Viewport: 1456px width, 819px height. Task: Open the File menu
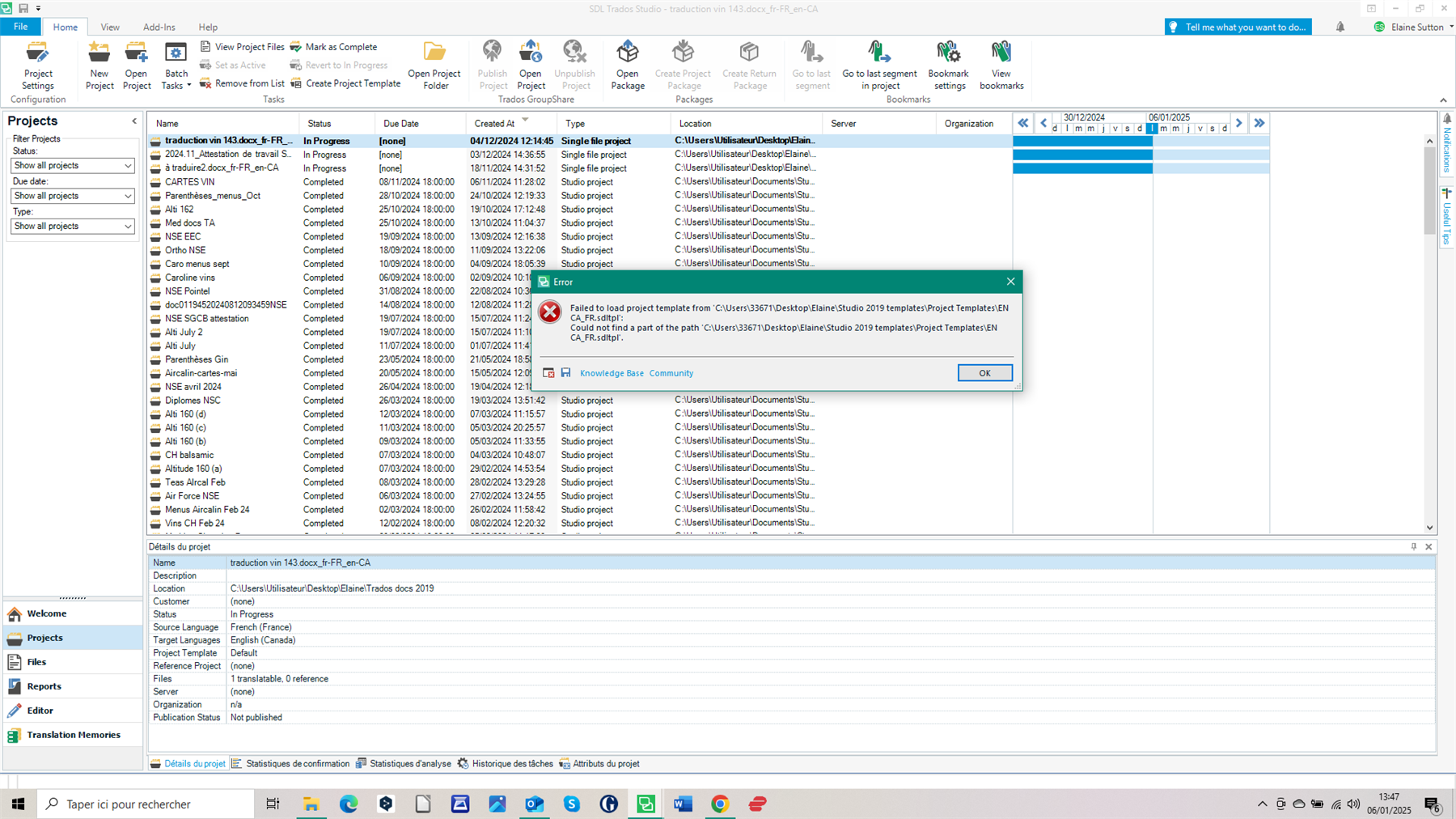click(20, 27)
